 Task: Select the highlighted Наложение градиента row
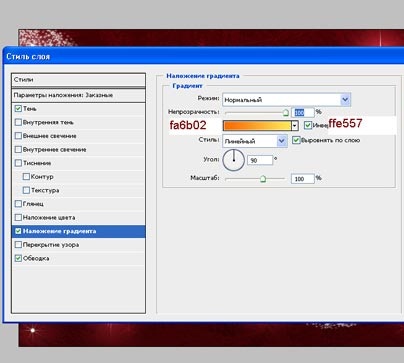[x=79, y=231]
